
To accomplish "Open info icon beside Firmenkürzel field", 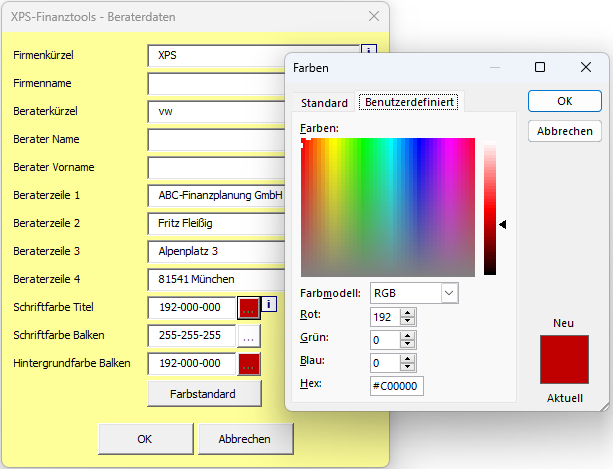I will (x=369, y=49).
